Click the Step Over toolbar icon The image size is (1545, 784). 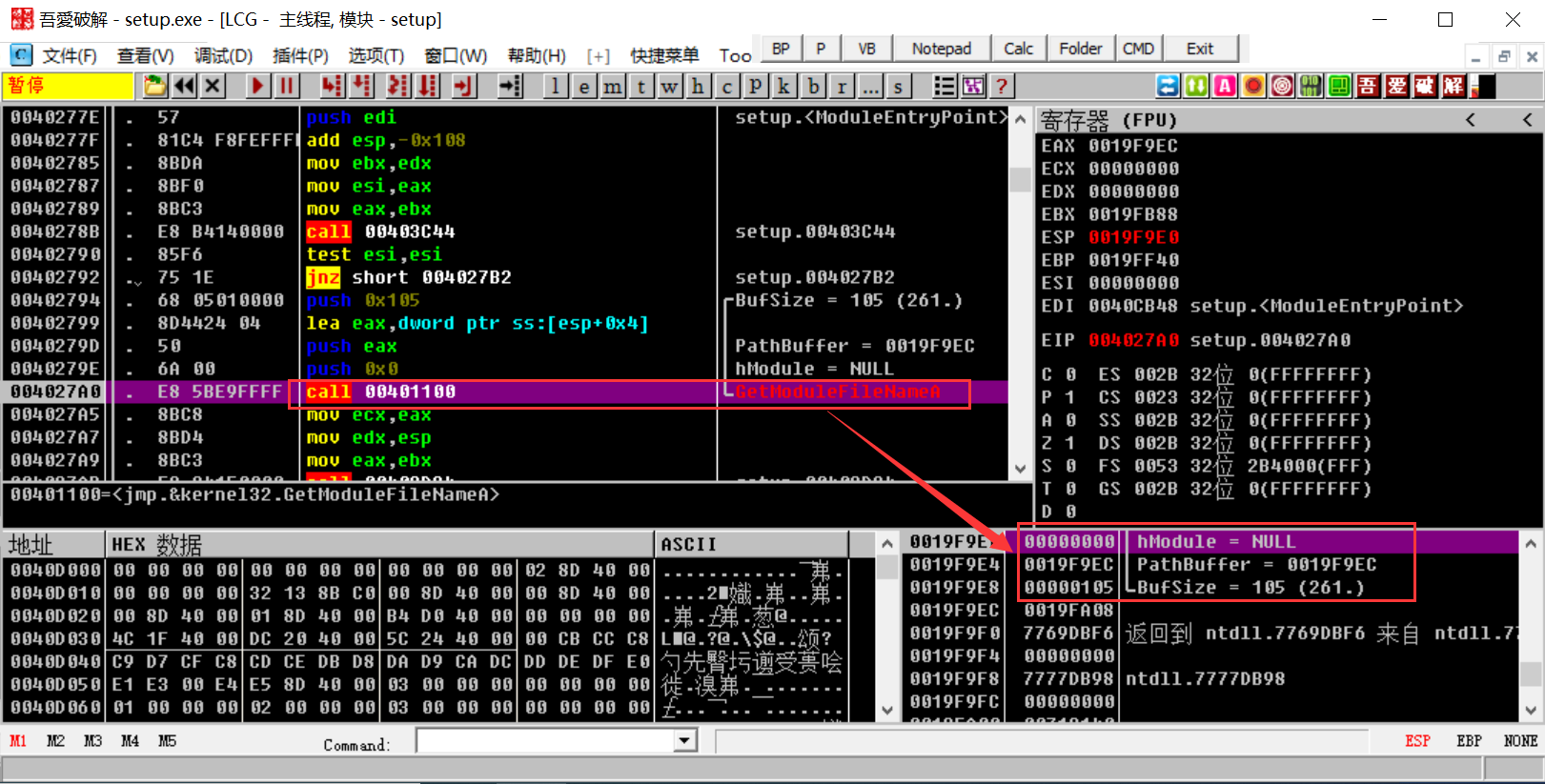pyautogui.click(x=361, y=87)
